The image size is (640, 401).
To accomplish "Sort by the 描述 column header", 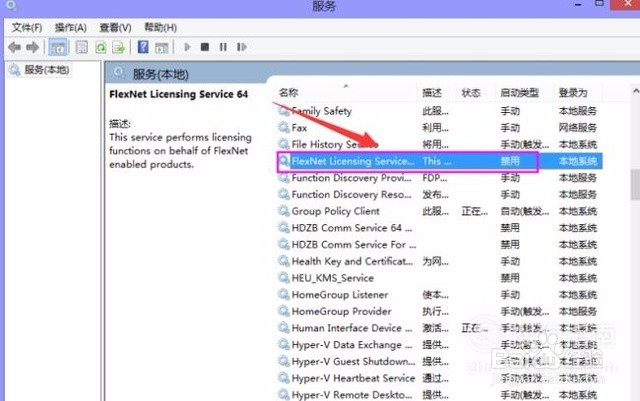I will click(x=432, y=93).
